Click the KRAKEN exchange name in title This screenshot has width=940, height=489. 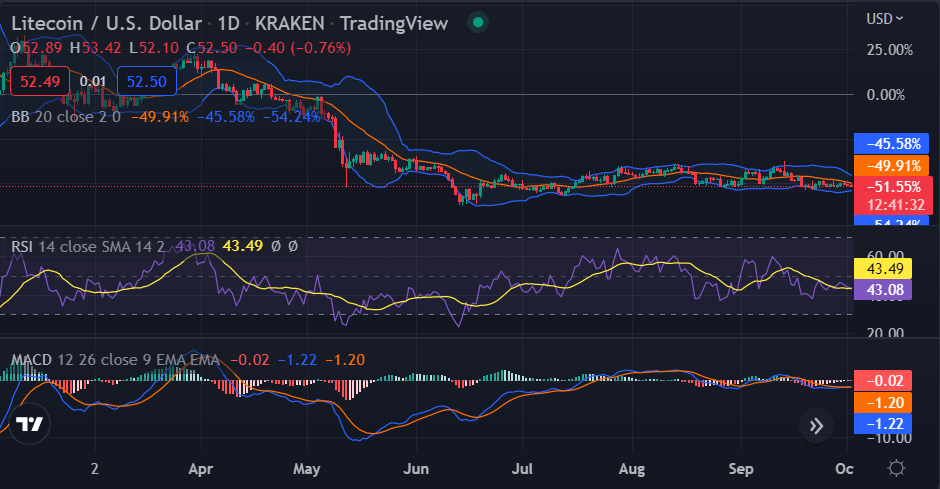(290, 23)
